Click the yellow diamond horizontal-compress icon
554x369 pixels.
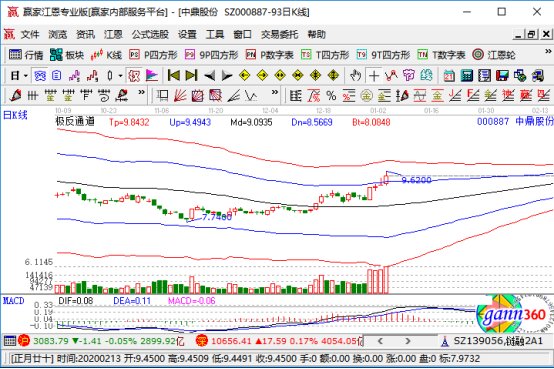pos(298,76)
